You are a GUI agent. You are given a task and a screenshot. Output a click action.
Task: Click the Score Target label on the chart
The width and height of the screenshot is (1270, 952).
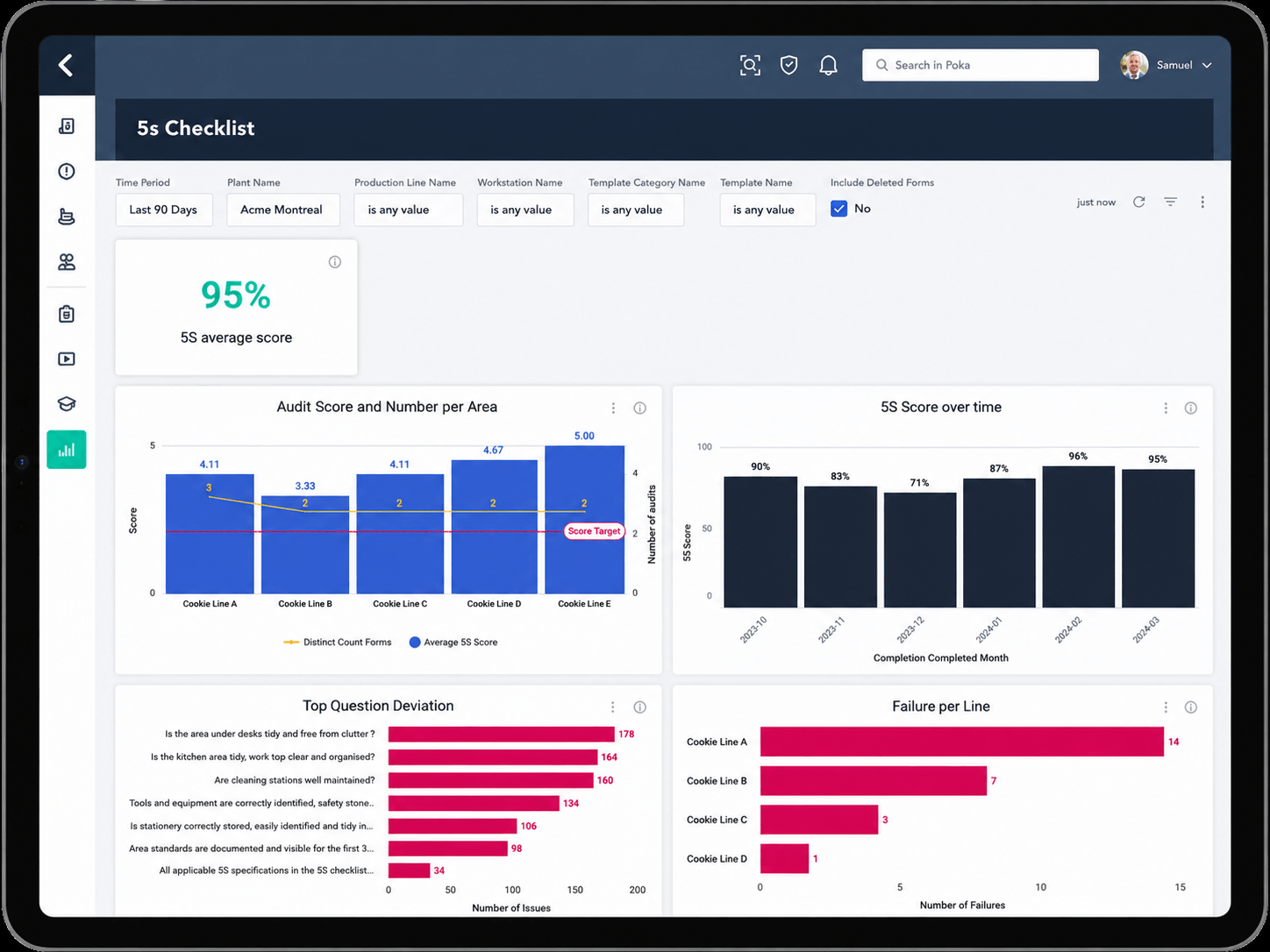pos(594,531)
